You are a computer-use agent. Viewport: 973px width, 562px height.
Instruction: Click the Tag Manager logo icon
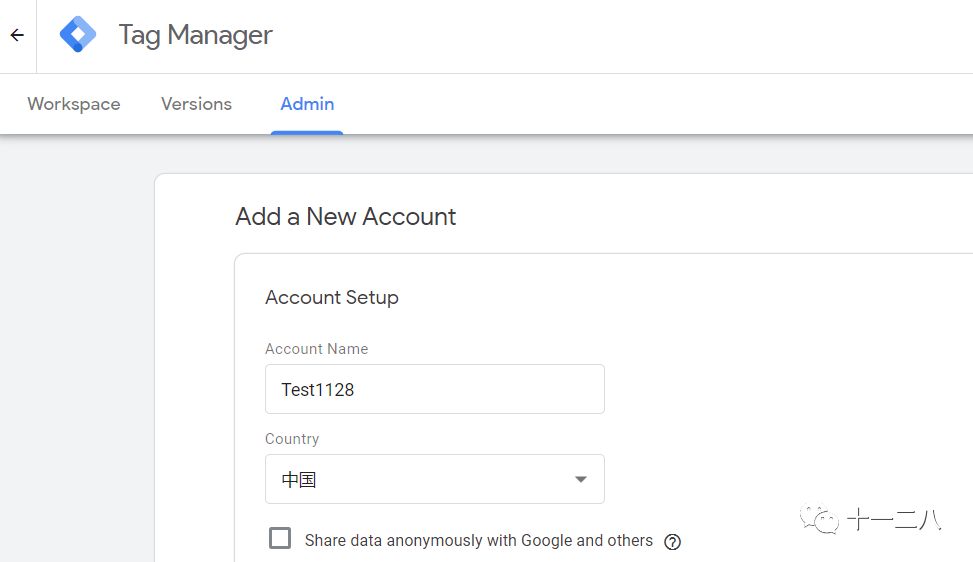(78, 34)
